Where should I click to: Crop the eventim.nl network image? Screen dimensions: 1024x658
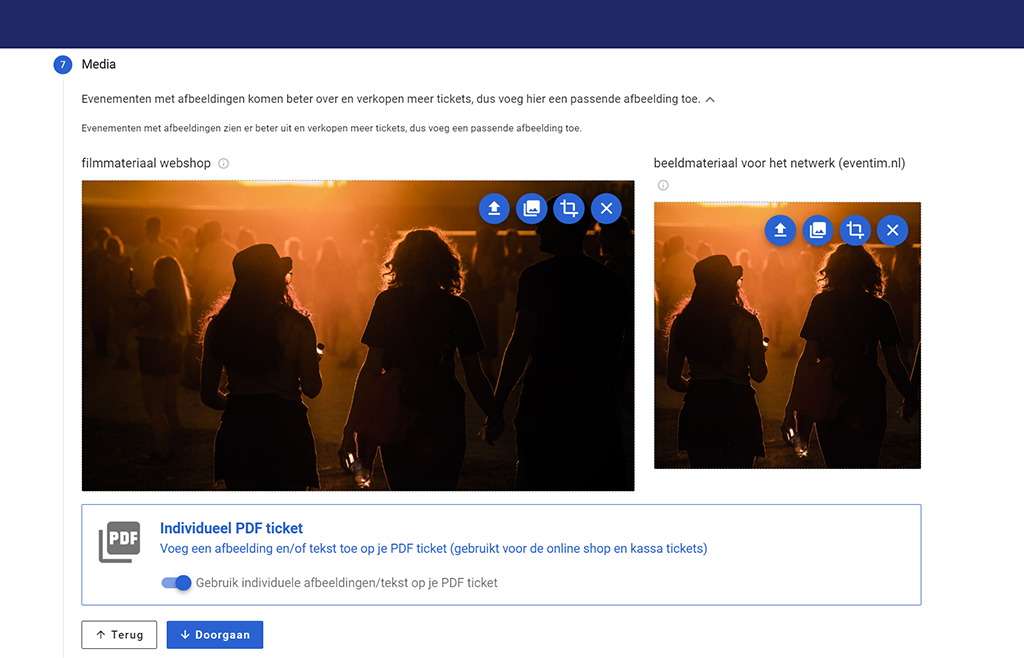855,230
